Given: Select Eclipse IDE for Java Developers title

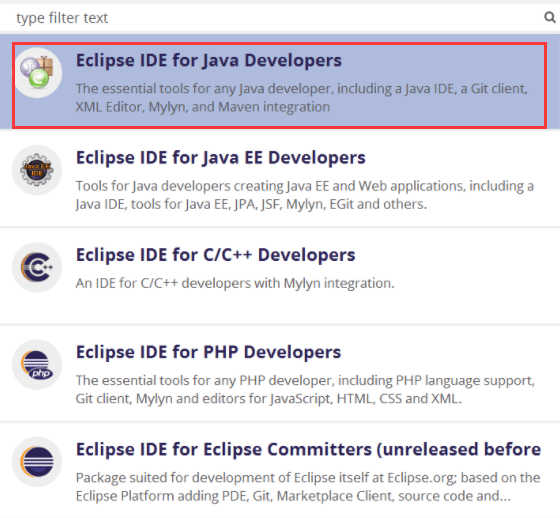Looking at the screenshot, I should (x=209, y=60).
